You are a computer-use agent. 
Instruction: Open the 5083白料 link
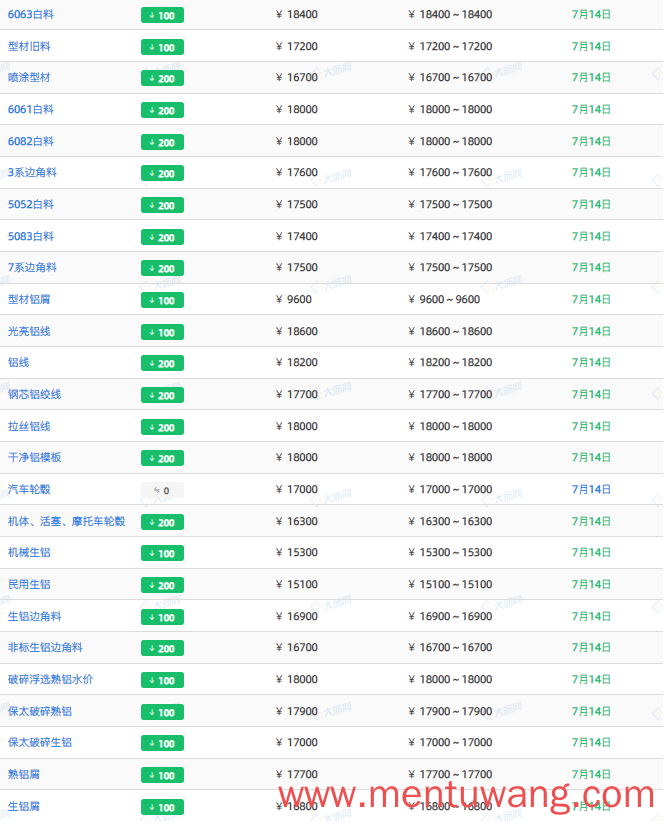pos(31,237)
